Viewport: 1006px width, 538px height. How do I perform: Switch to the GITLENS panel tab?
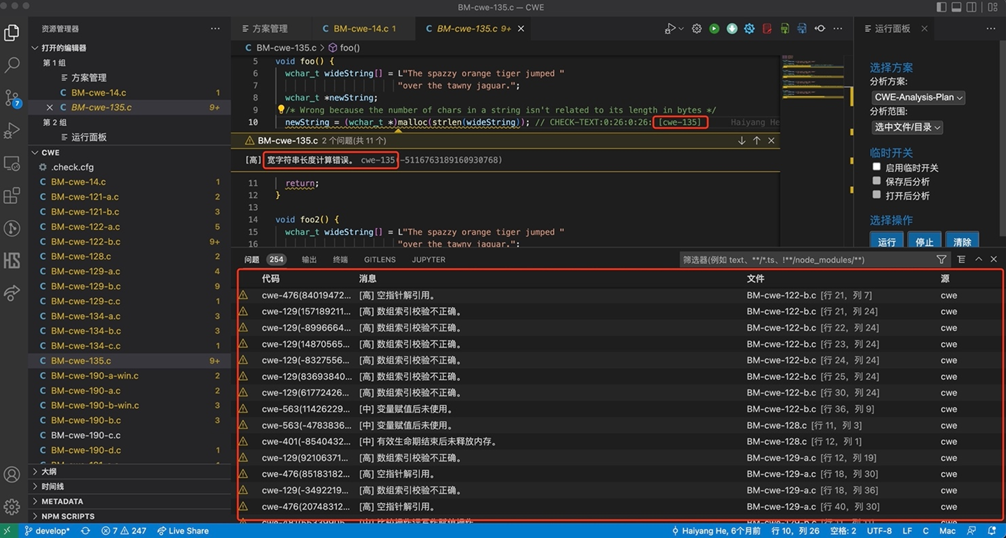380,260
